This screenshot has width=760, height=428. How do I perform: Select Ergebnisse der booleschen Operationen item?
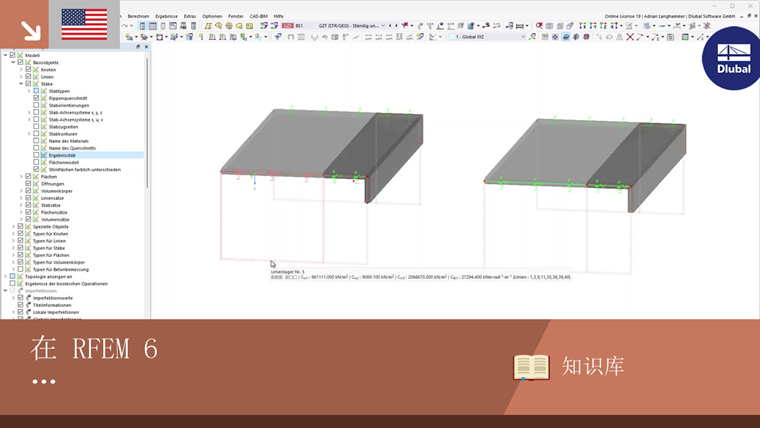[66, 284]
